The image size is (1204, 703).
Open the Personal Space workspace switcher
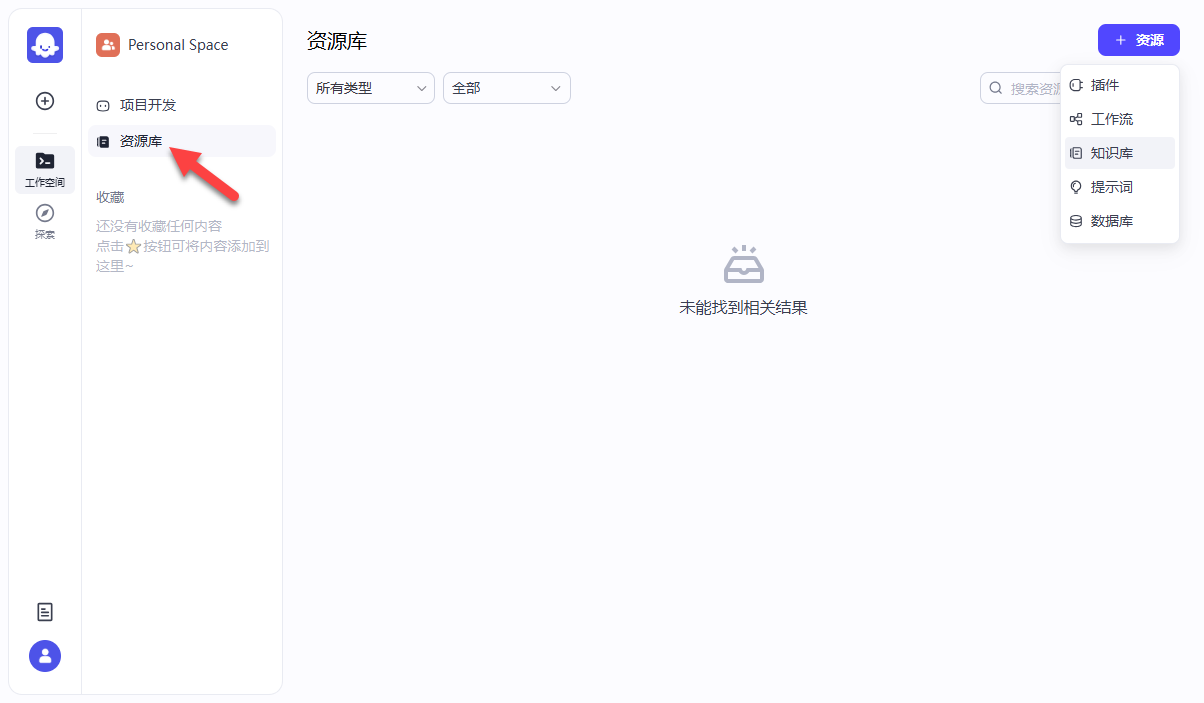tap(165, 44)
